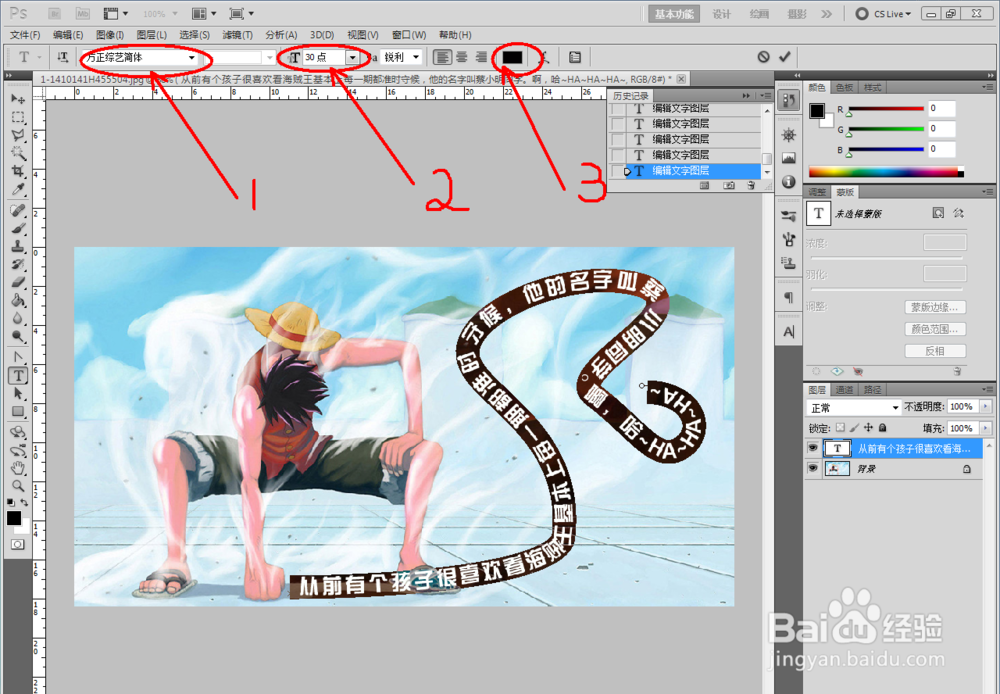This screenshot has height=694, width=1000.
Task: Open the 滤镜(T) menu
Action: coord(237,35)
